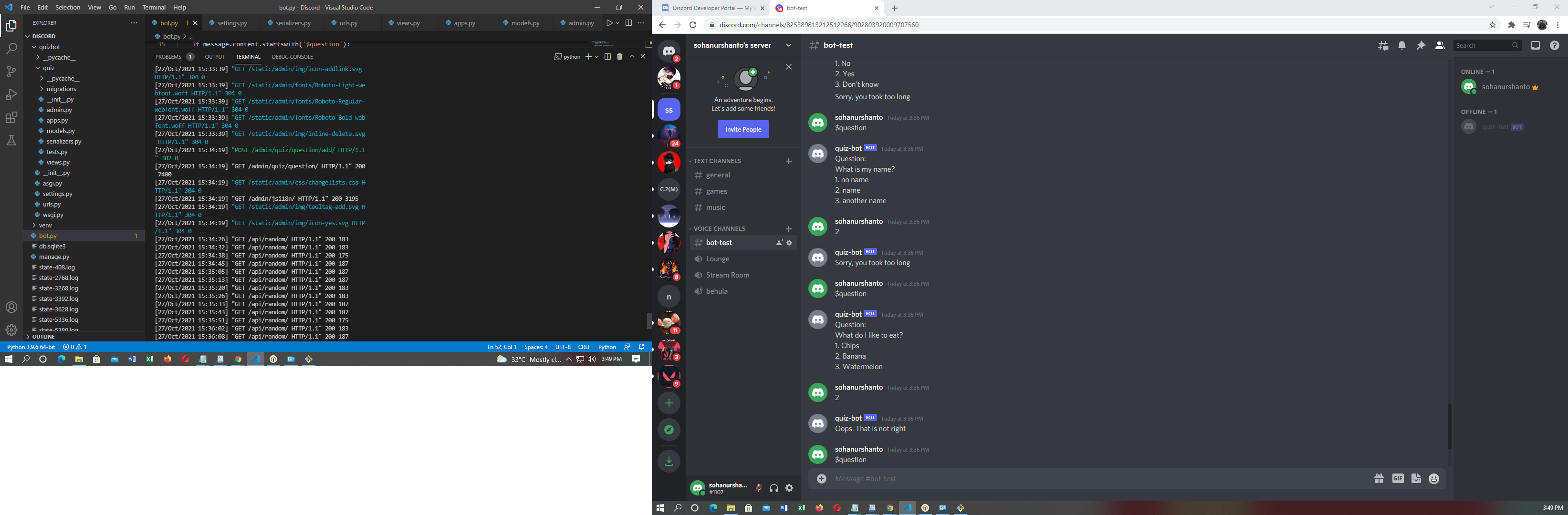Open the emoji picker in Discord

click(1433, 478)
